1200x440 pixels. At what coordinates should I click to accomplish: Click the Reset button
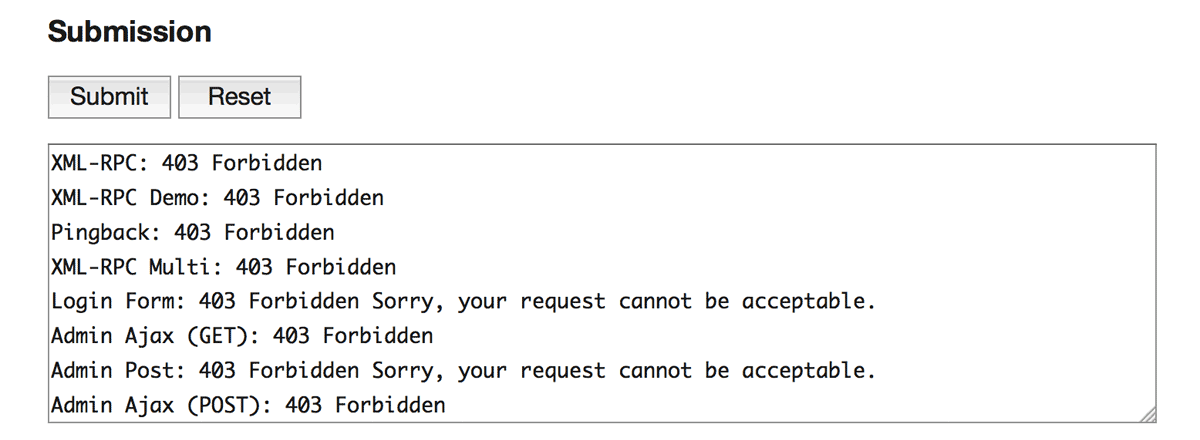239,97
